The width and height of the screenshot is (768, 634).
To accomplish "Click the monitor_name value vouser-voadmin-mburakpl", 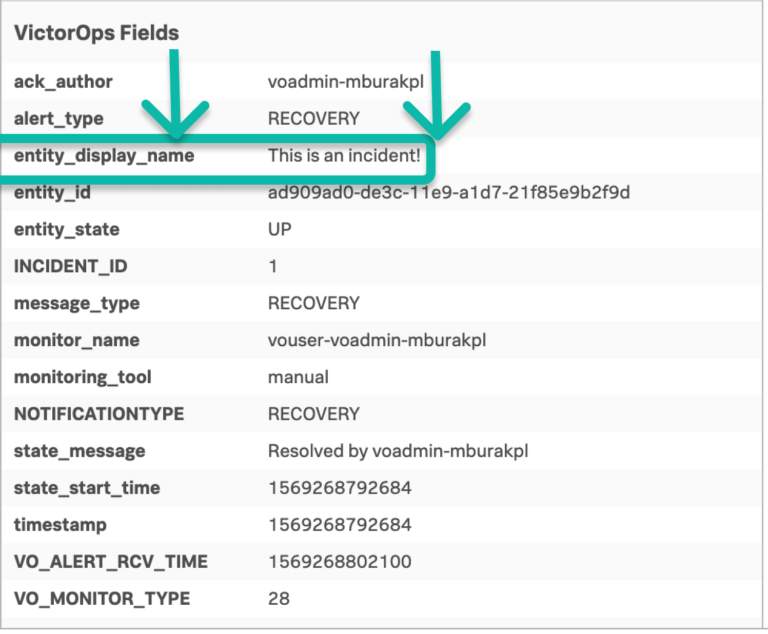I will [x=377, y=340].
